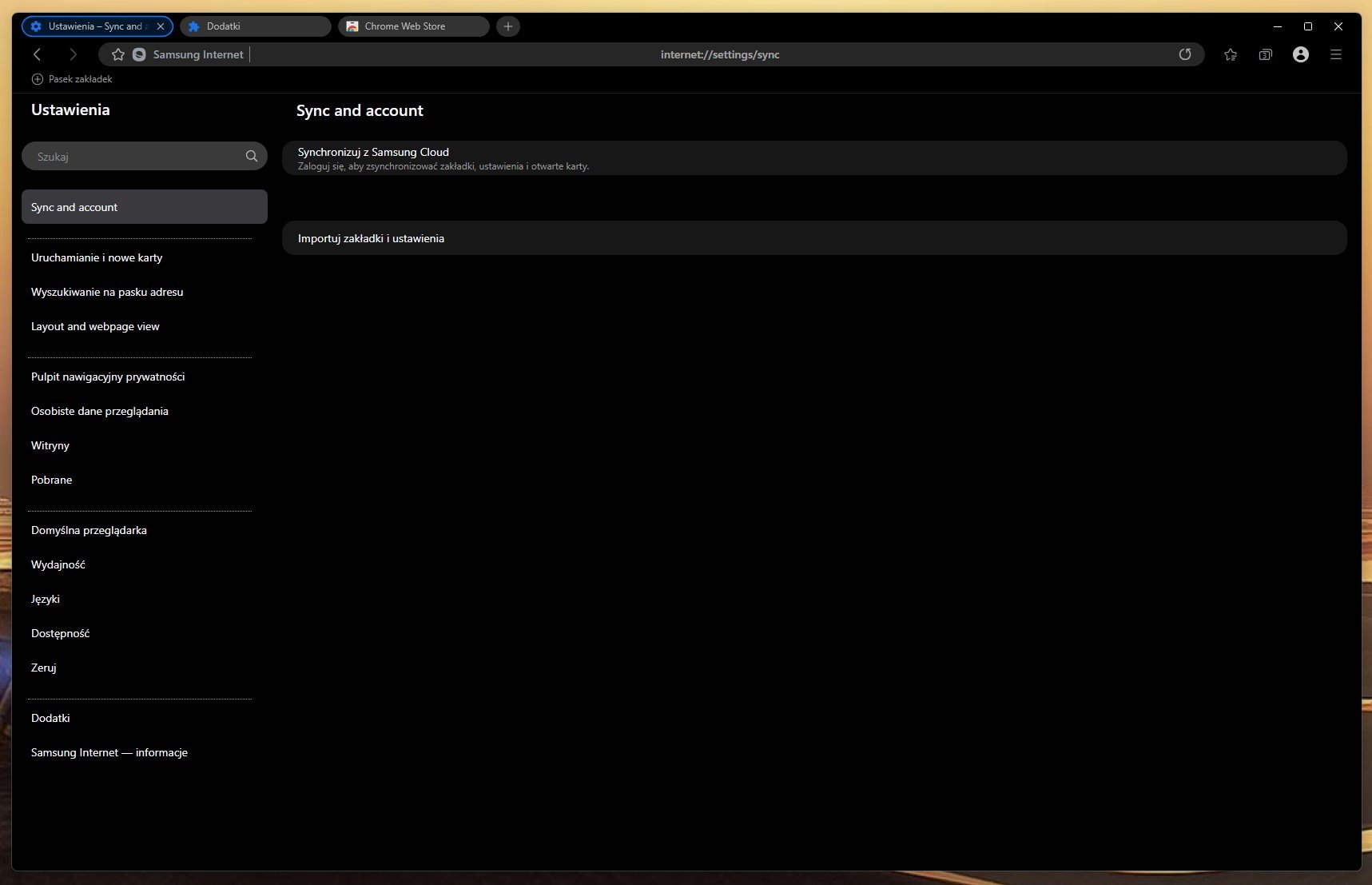
Task: Open the Wydajność settings section
Action: [x=145, y=564]
